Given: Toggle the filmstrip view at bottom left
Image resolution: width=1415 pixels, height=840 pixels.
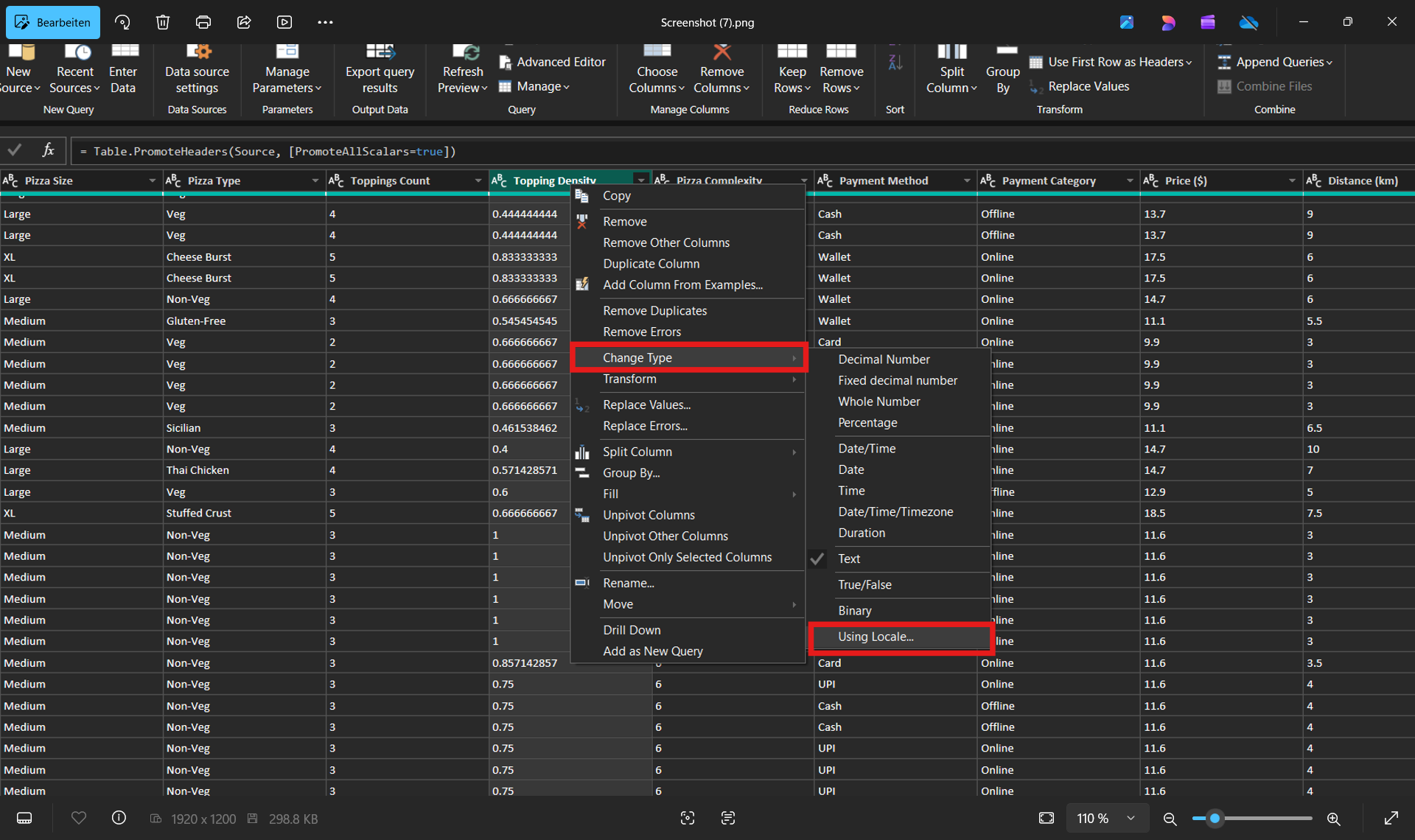Looking at the screenshot, I should [x=24, y=818].
